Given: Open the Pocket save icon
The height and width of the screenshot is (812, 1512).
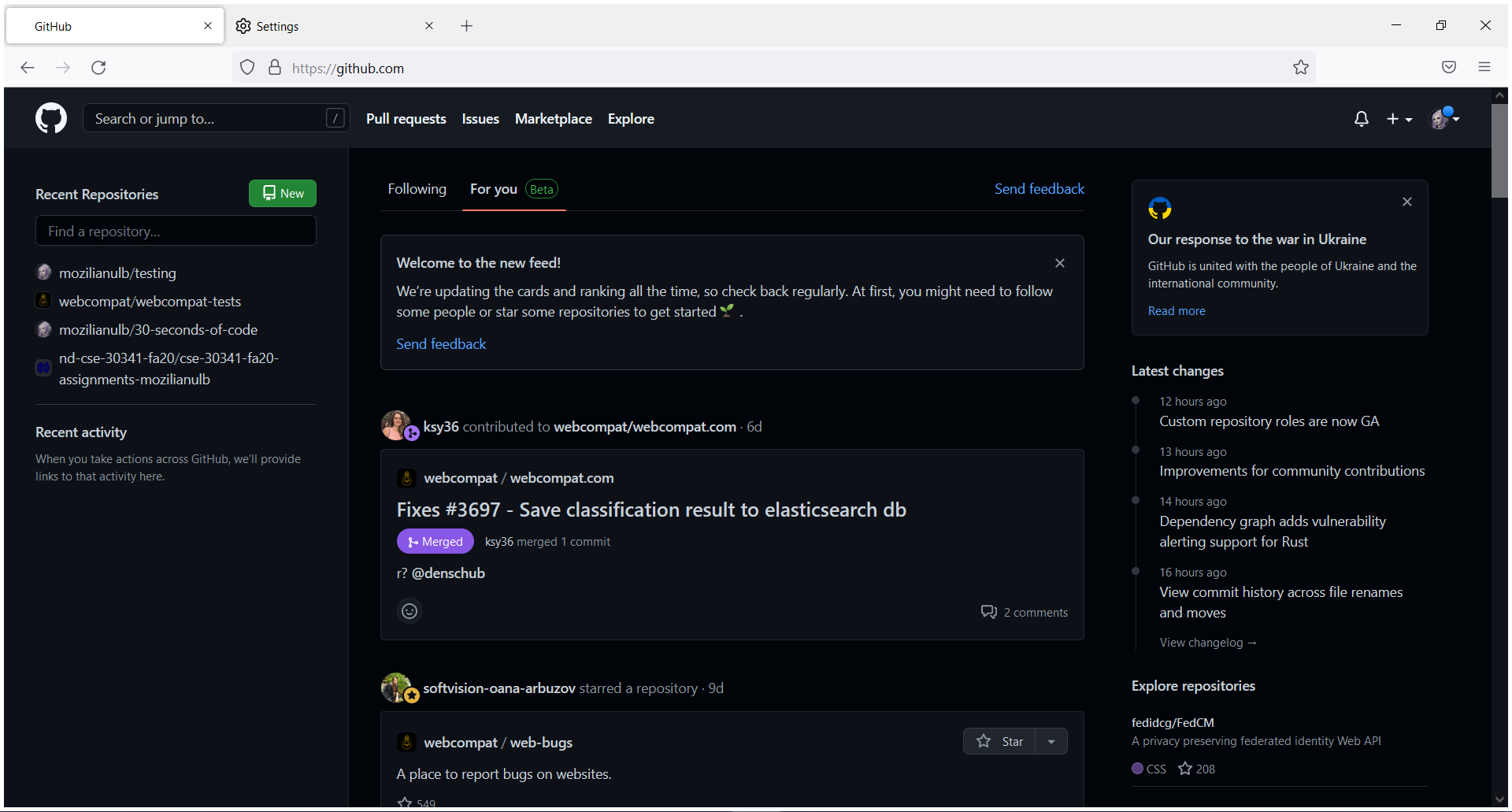Looking at the screenshot, I should pos(1449,68).
